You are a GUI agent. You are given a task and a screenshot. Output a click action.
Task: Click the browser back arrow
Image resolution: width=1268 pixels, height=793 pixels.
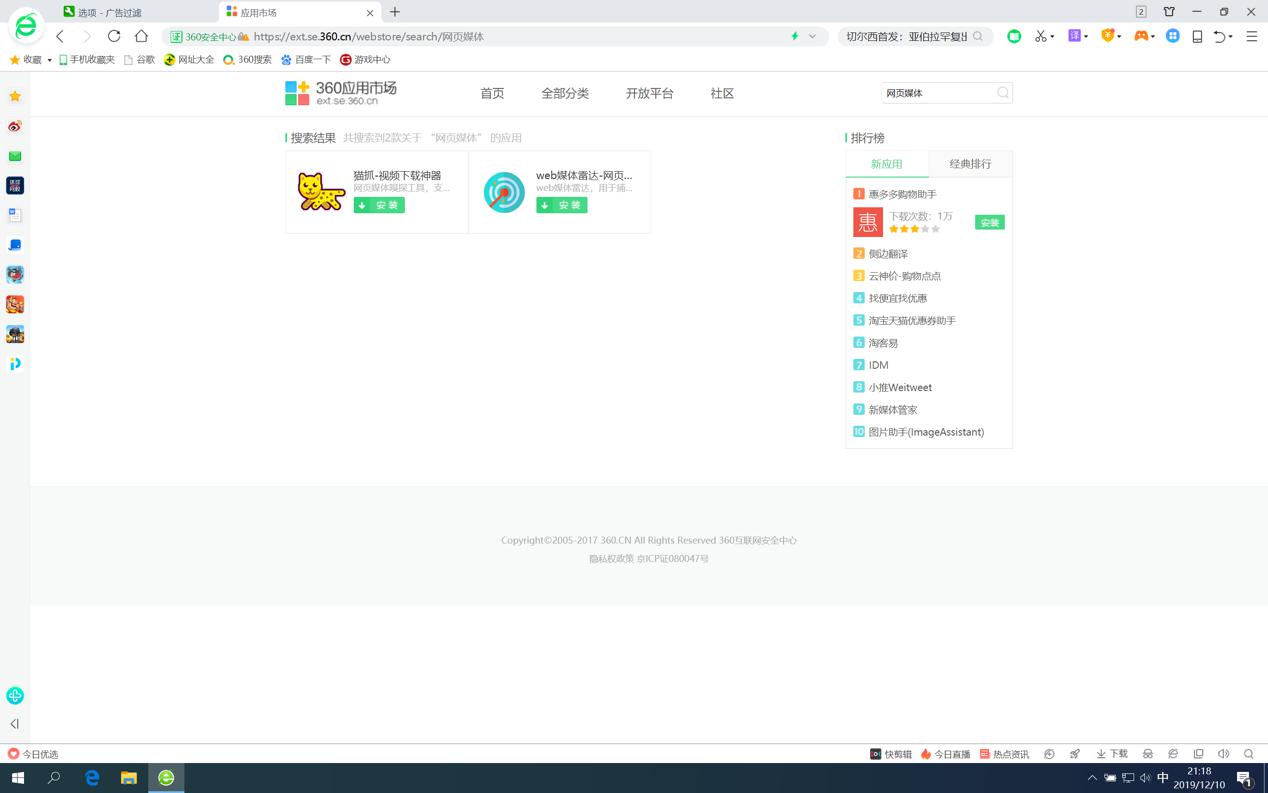click(60, 36)
